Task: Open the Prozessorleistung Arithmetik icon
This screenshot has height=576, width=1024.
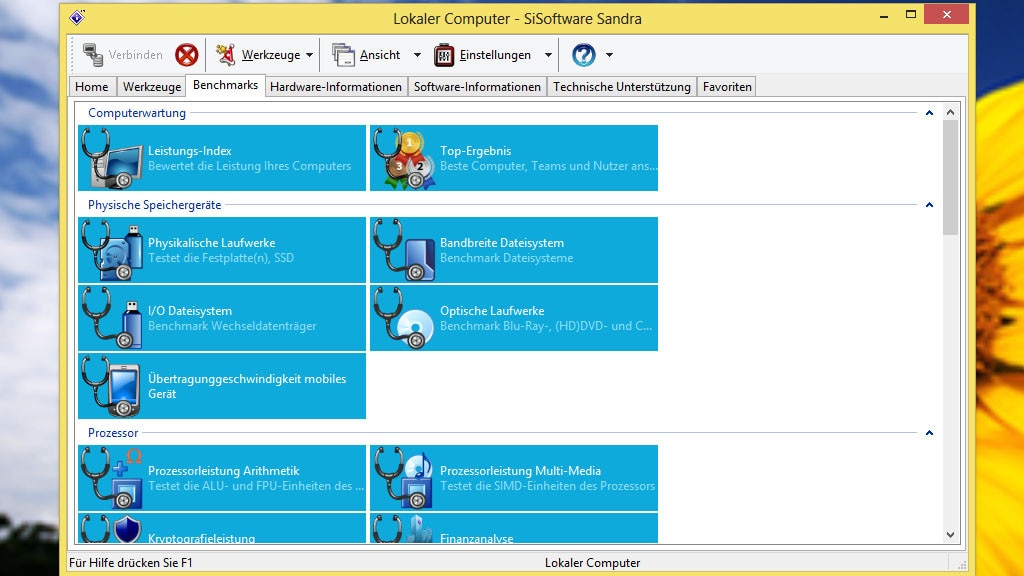Action: point(112,478)
